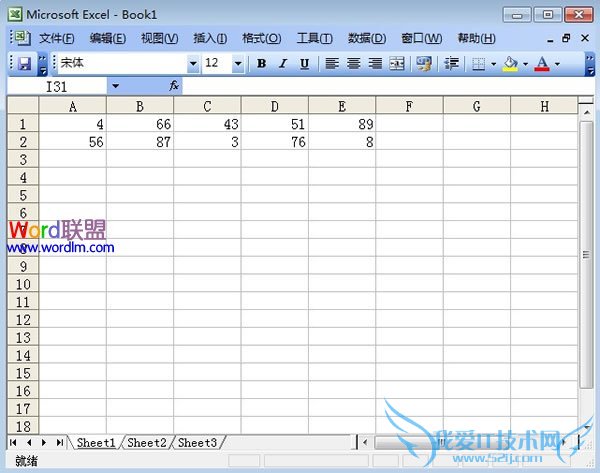Click the Name Box showing I31
Screen dimensions: 600x473
(x=57, y=86)
